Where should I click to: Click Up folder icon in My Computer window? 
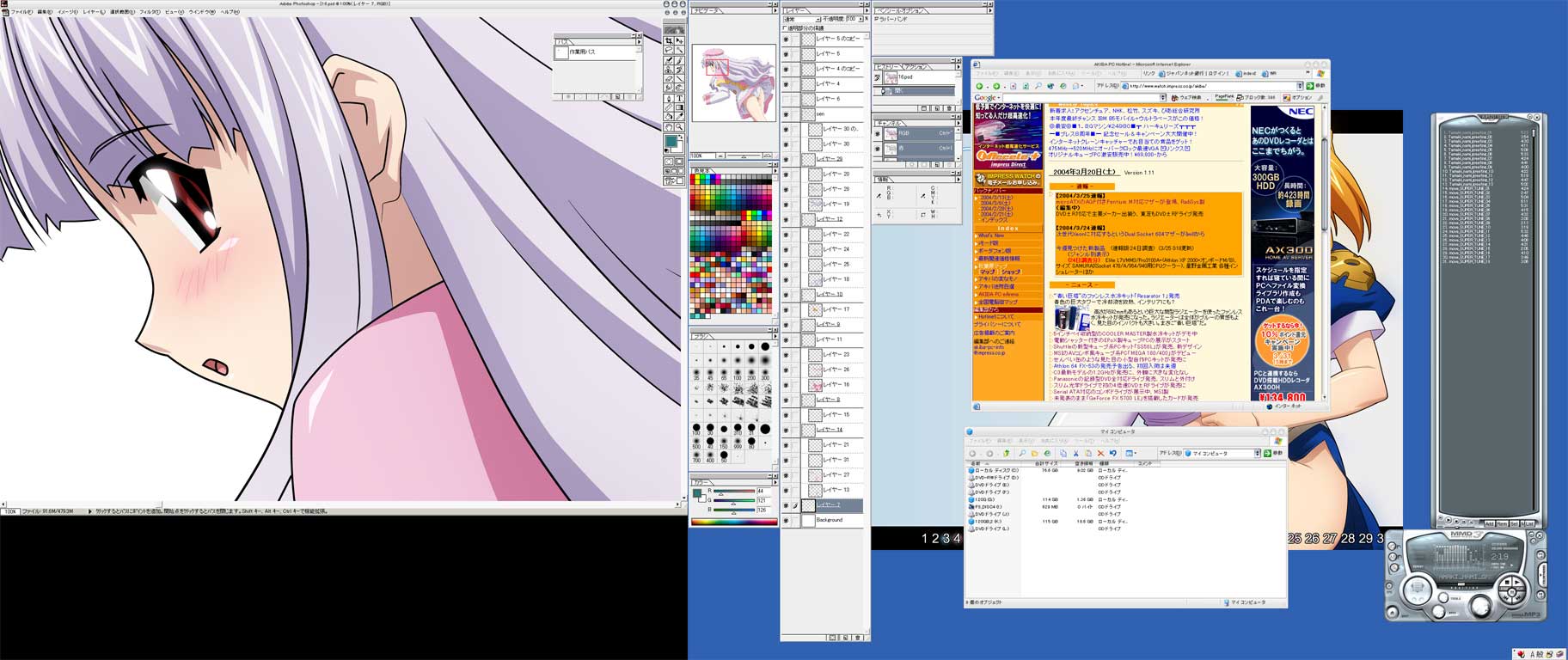pyautogui.click(x=1007, y=453)
